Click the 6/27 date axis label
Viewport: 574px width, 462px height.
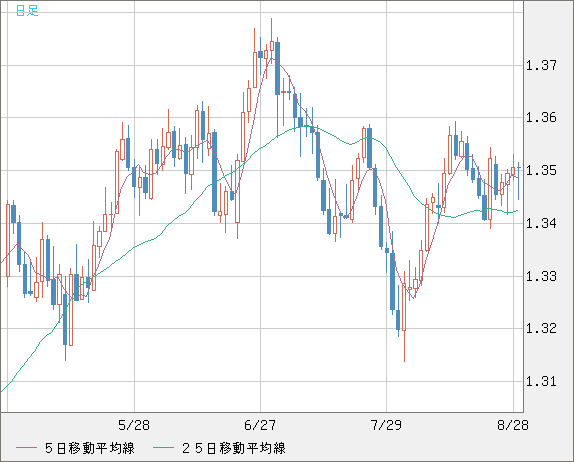pos(260,425)
